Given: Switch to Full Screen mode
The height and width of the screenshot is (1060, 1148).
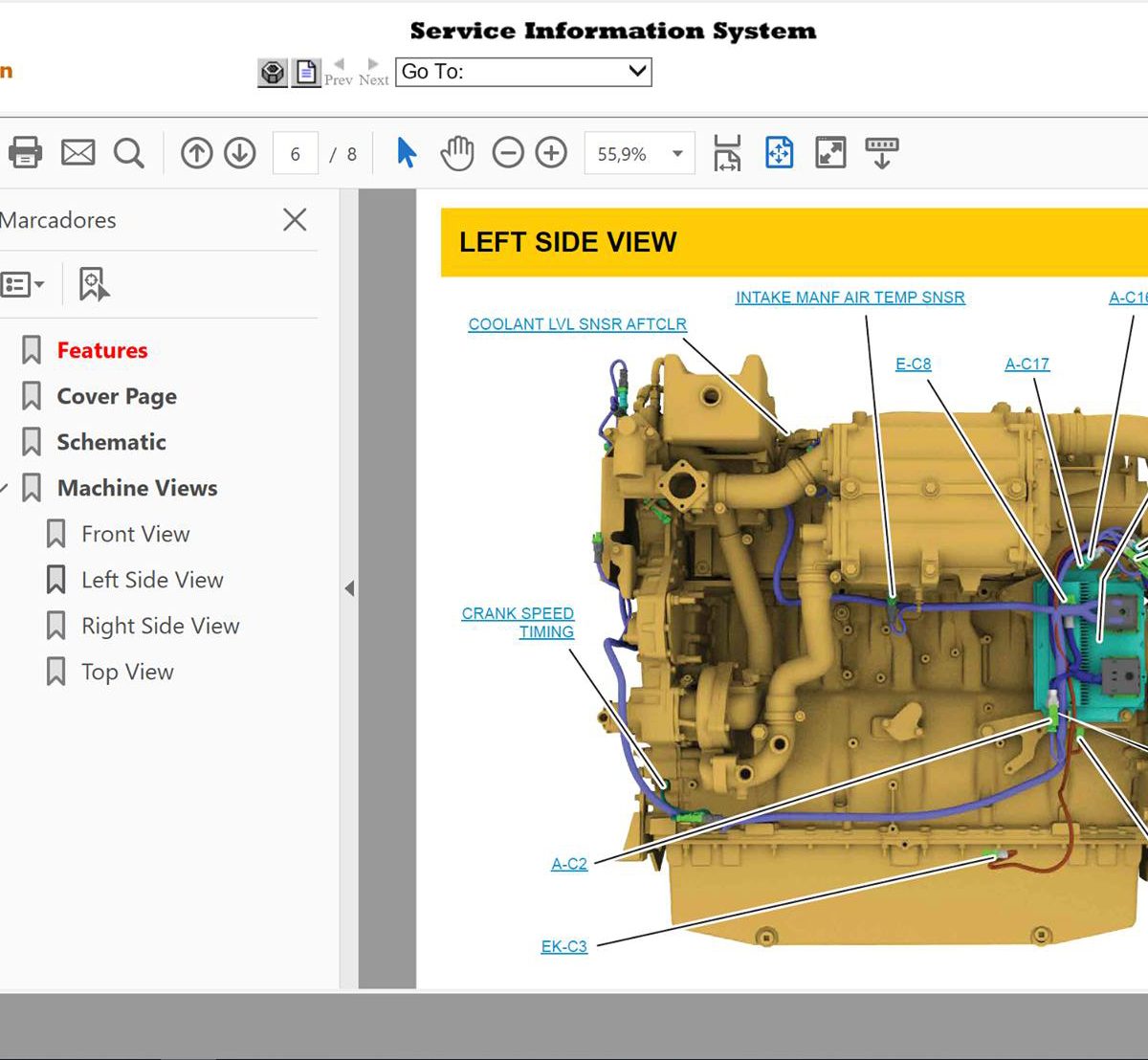Looking at the screenshot, I should click(831, 151).
